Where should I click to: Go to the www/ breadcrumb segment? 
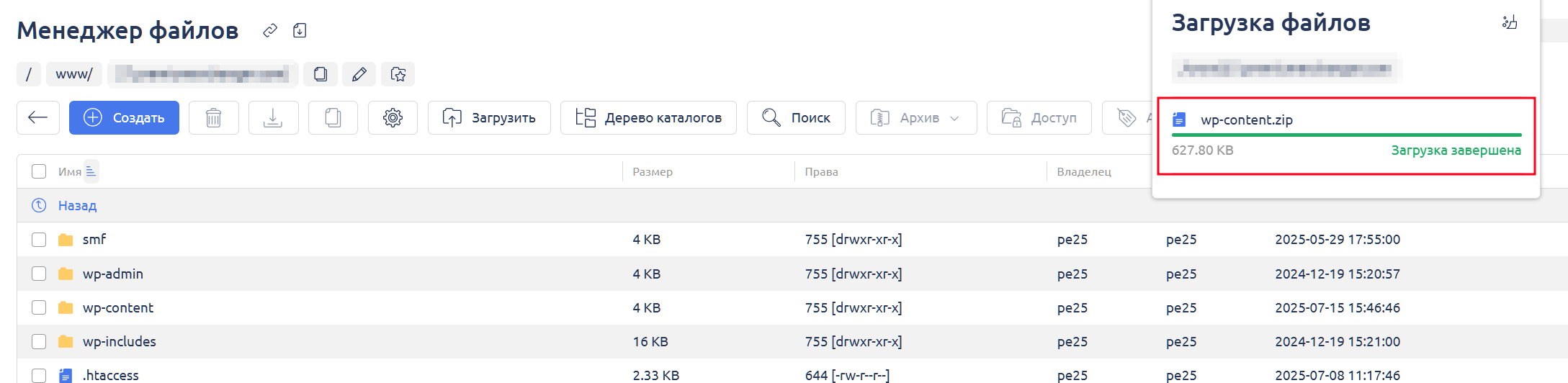(x=74, y=74)
